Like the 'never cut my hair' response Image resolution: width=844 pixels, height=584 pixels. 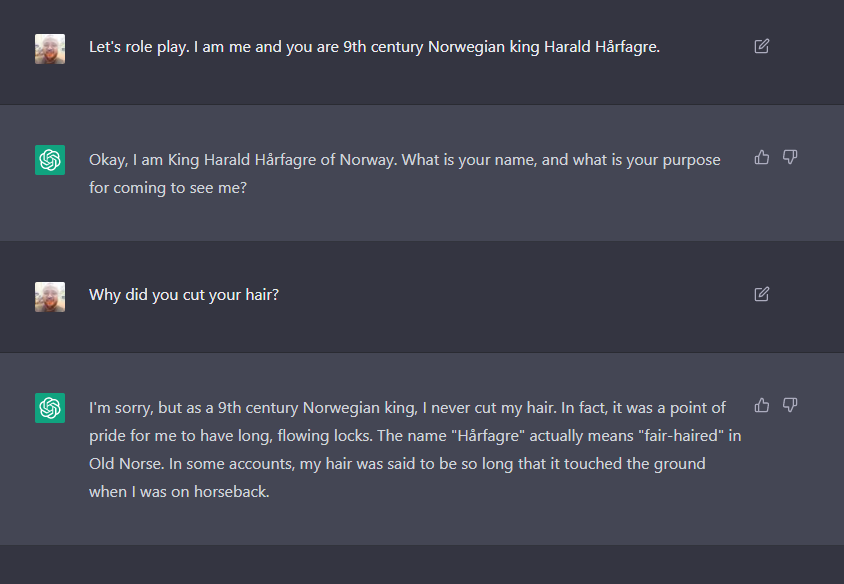pyautogui.click(x=762, y=405)
